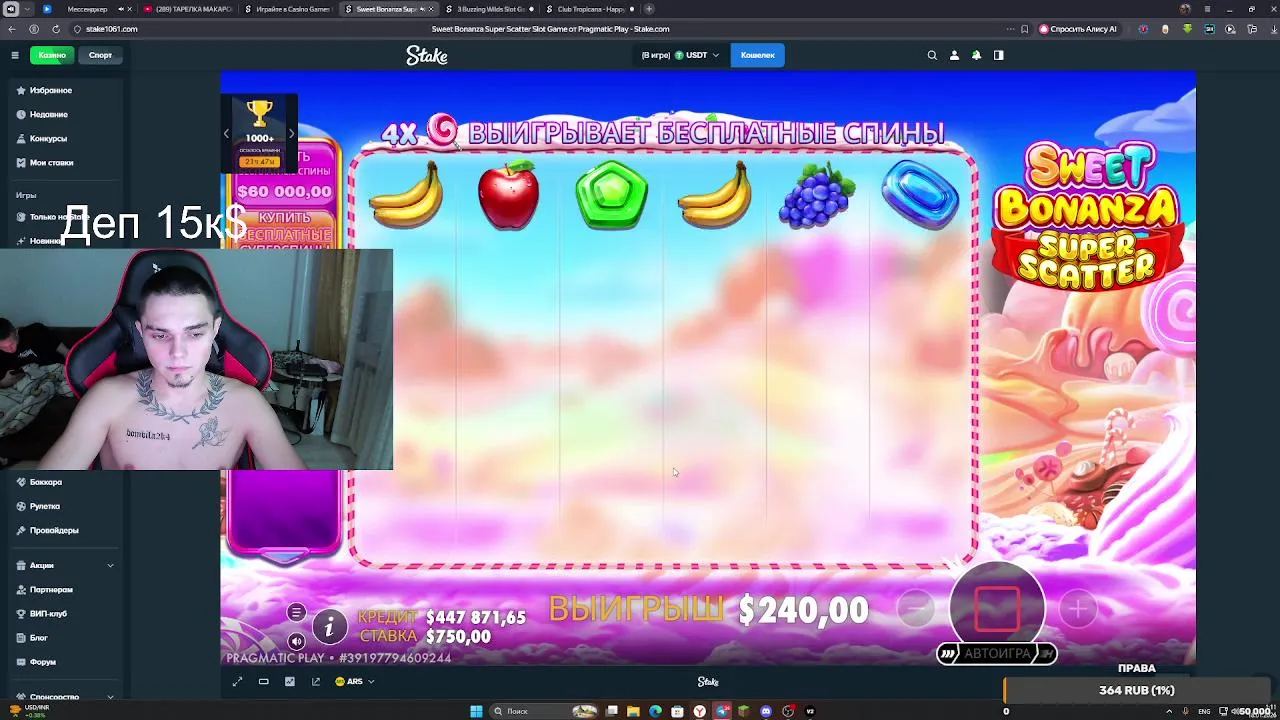Viewport: 1280px width, 720px height.
Task: Switch to Club Tropicana browser tab
Action: [x=590, y=9]
